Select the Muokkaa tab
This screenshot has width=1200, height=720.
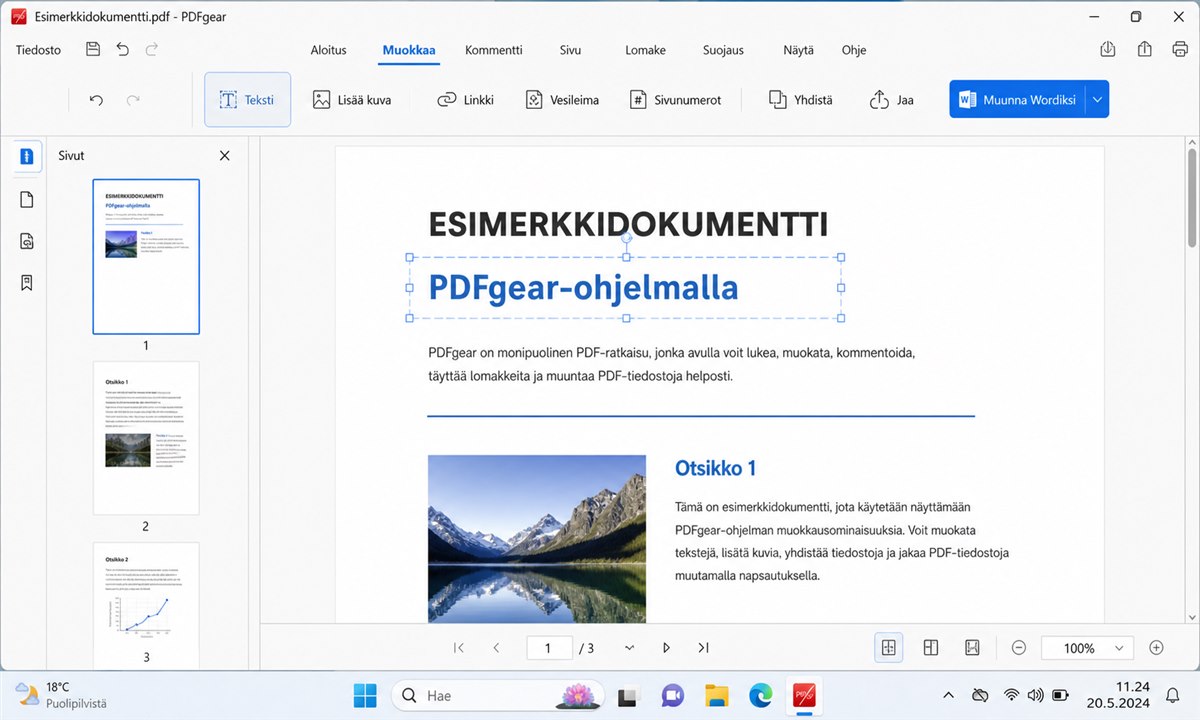408,50
